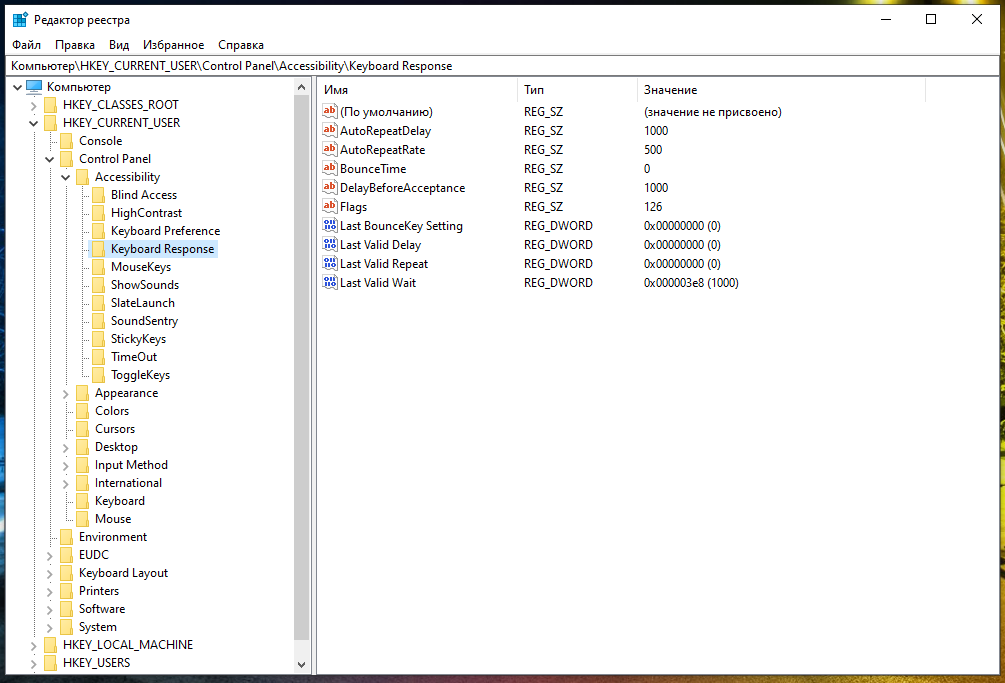
Task: Click the Cursors folder icon
Action: [83, 429]
